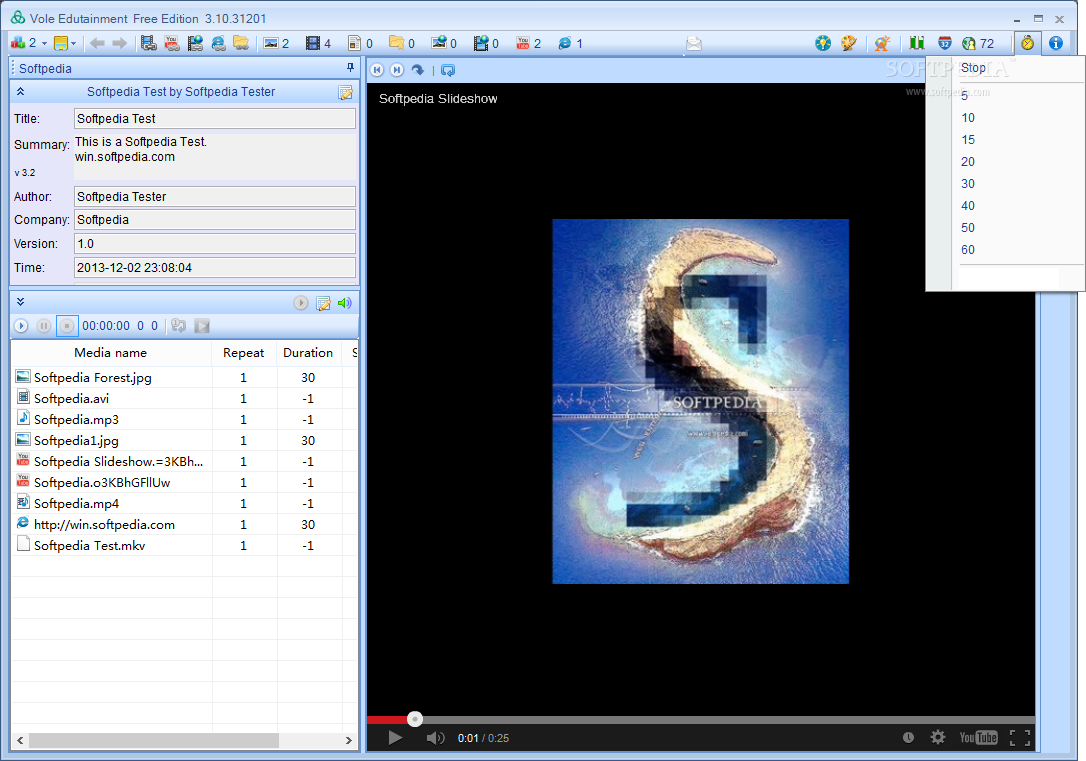Image resolution: width=1086 pixels, height=761 pixels.
Task: Click the folder link icon
Action: click(x=241, y=43)
